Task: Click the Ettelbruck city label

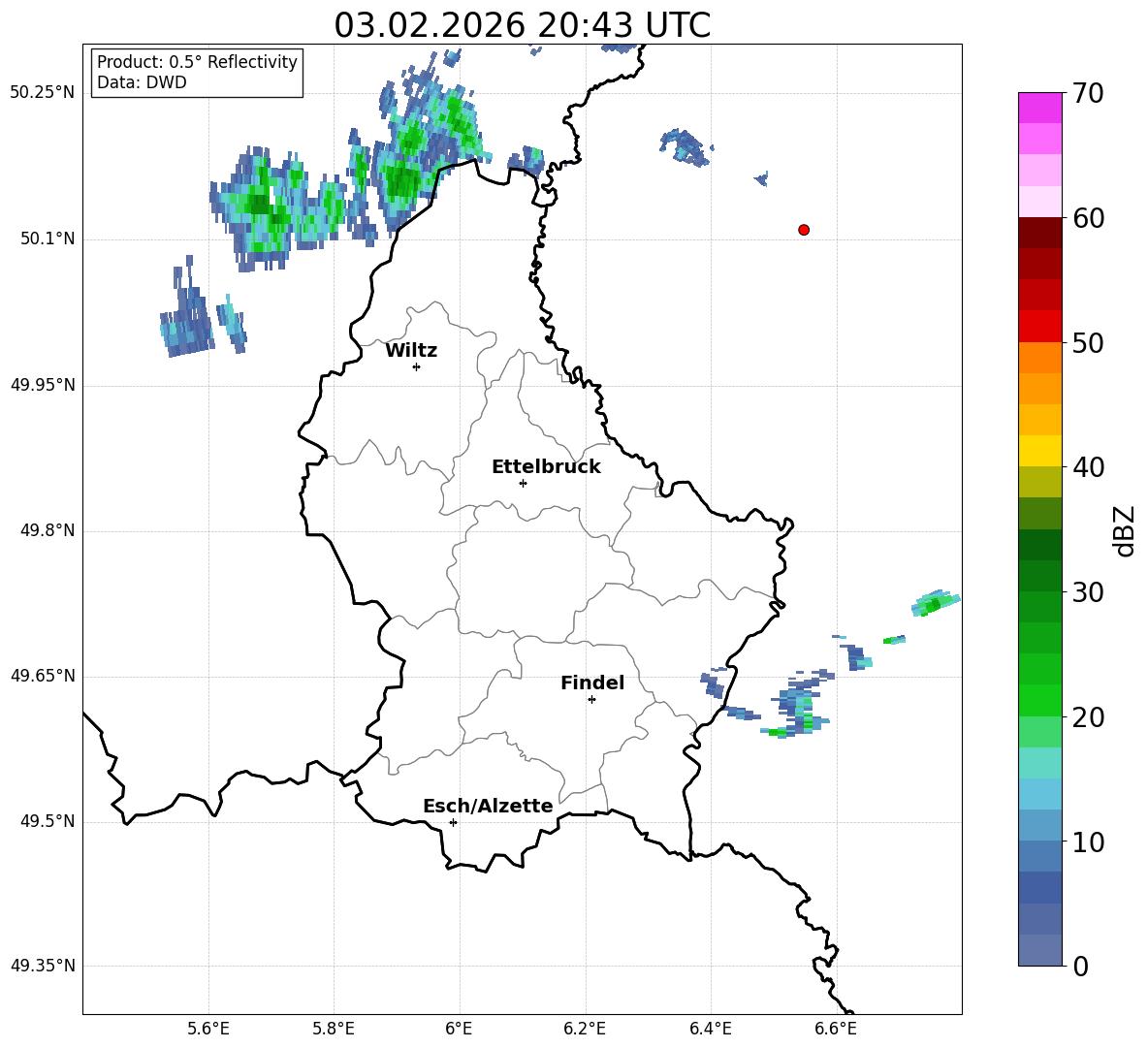Action: pos(546,467)
